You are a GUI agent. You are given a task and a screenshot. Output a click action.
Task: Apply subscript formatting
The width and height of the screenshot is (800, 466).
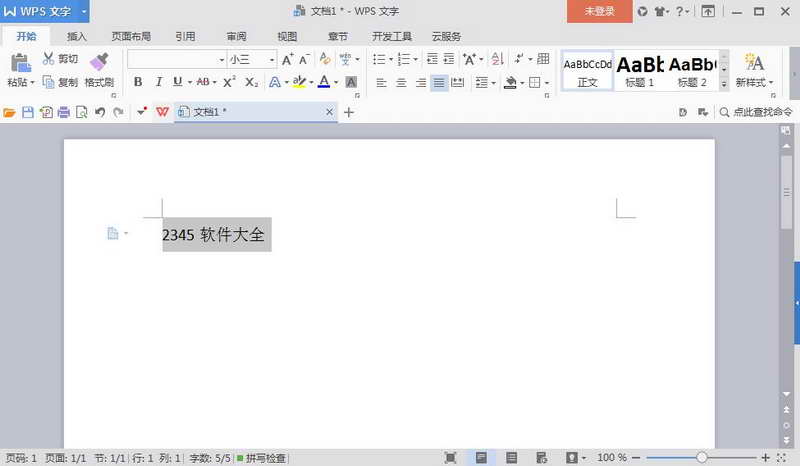pos(252,82)
